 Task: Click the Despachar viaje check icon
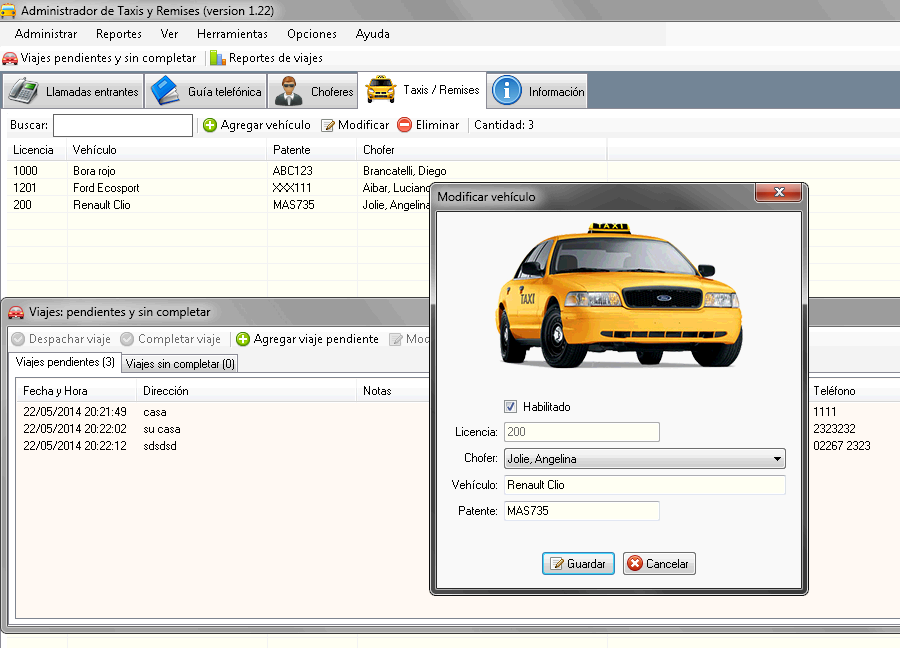pyautogui.click(x=18, y=339)
